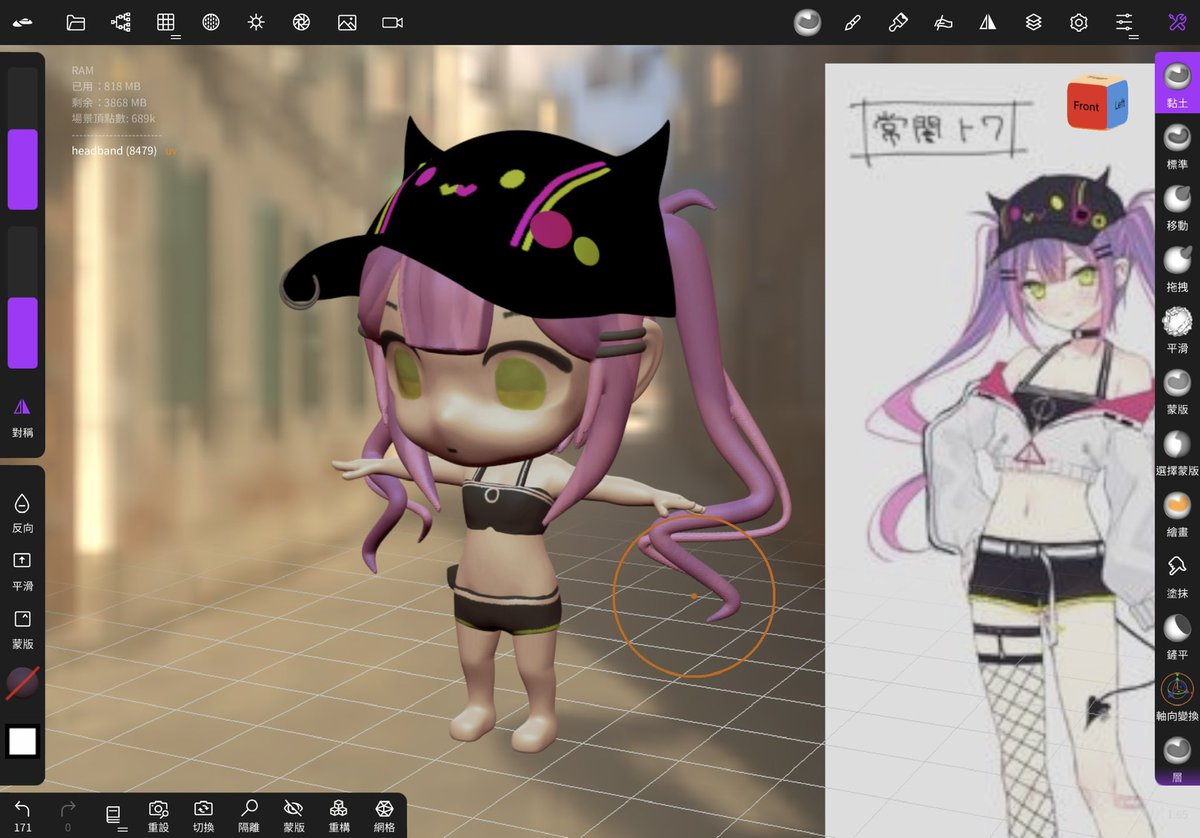1200x838 pixels.
Task: Open the Post Process aperture menu
Action: (x=301, y=22)
